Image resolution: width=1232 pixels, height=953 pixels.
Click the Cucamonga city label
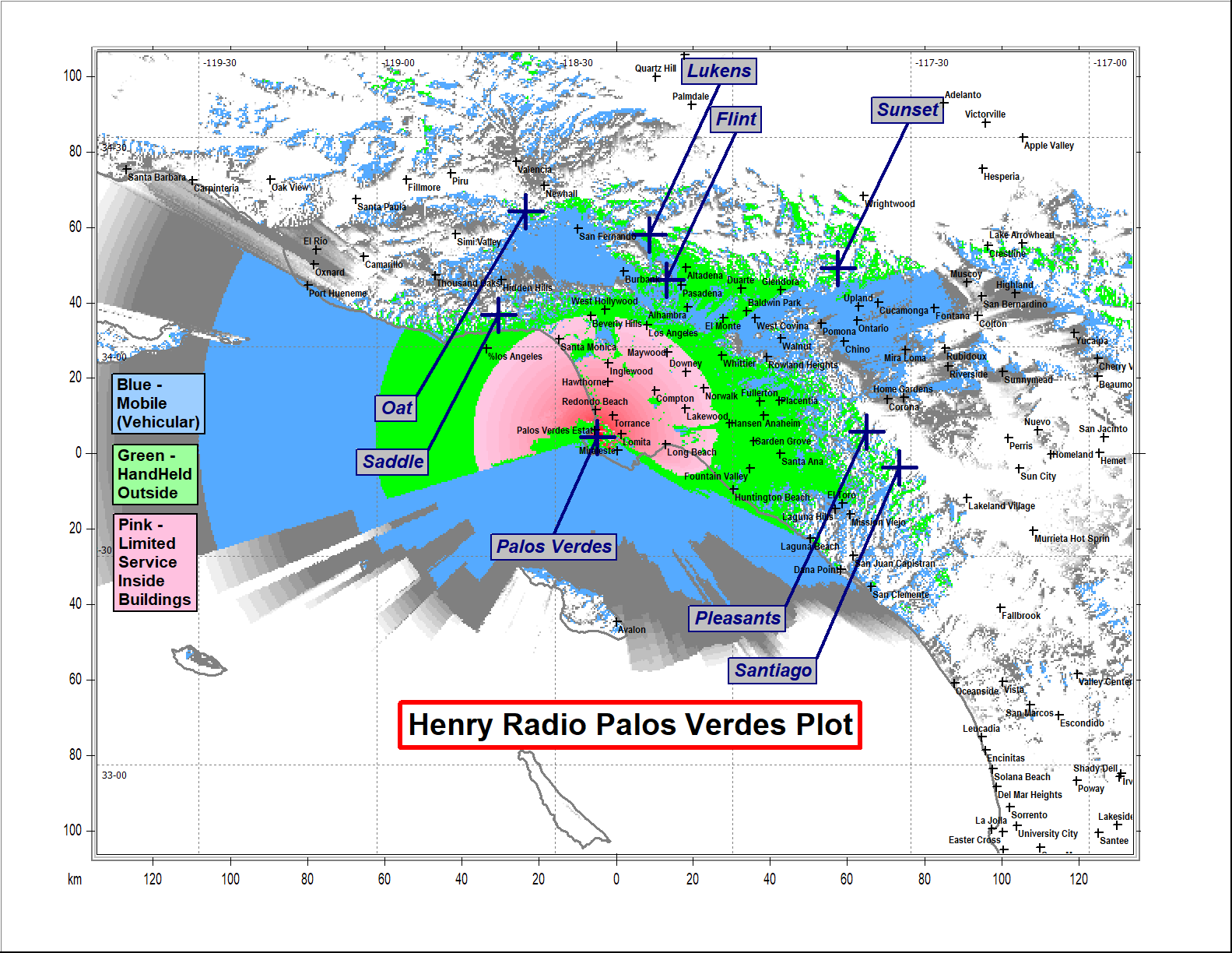tap(904, 311)
